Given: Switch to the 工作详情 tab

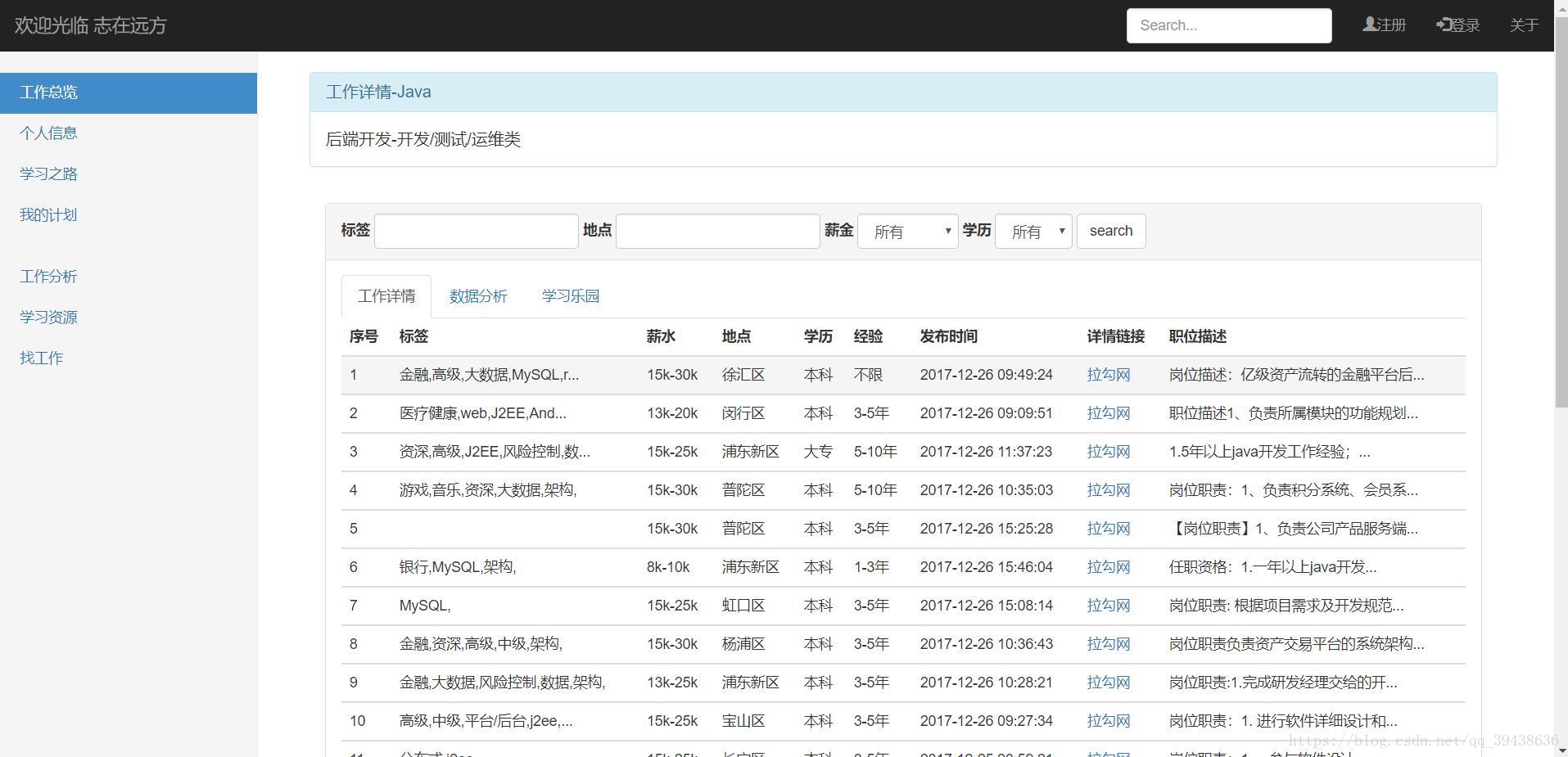Looking at the screenshot, I should (386, 296).
